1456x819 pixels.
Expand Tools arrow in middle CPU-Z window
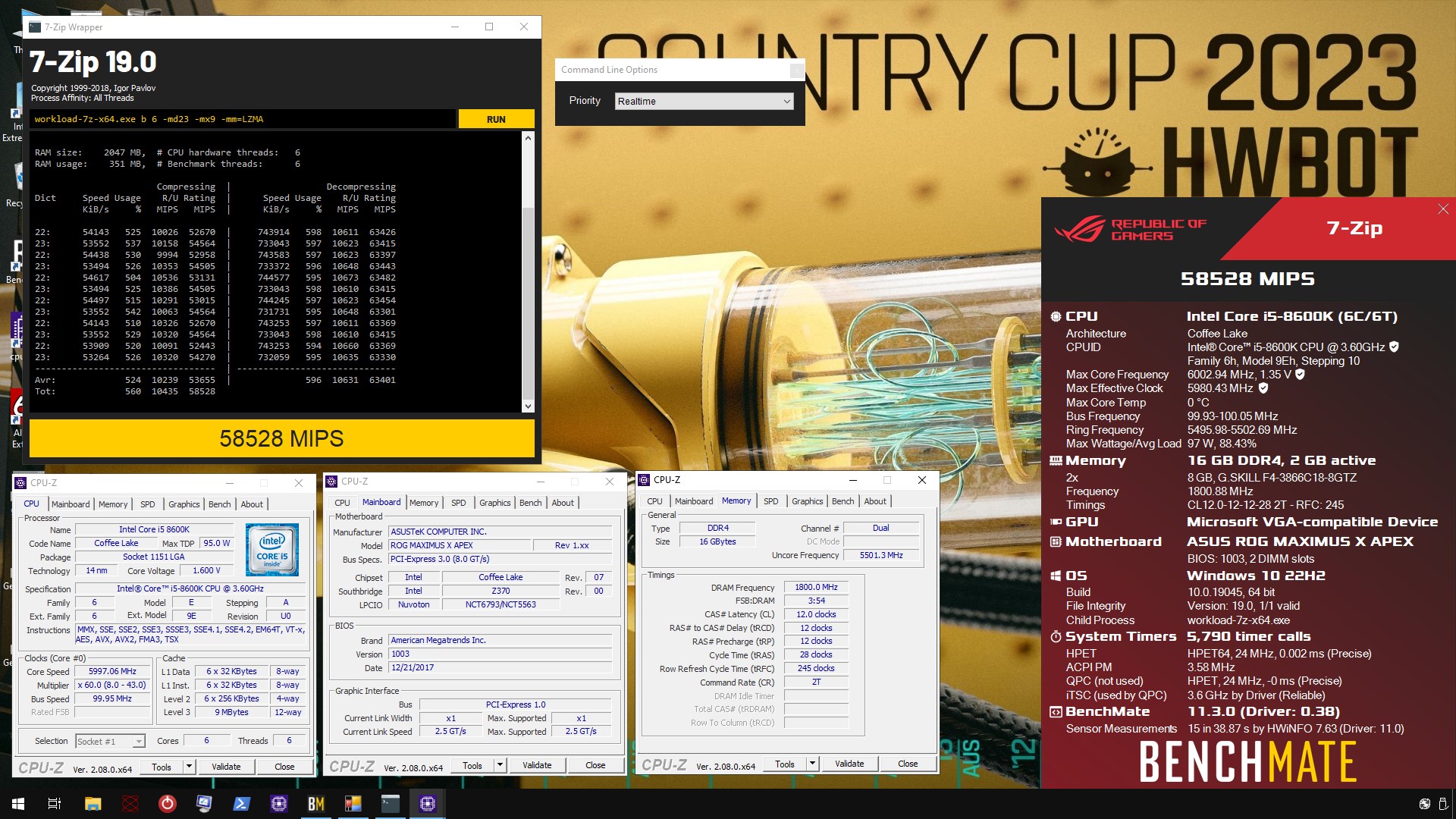click(x=500, y=765)
